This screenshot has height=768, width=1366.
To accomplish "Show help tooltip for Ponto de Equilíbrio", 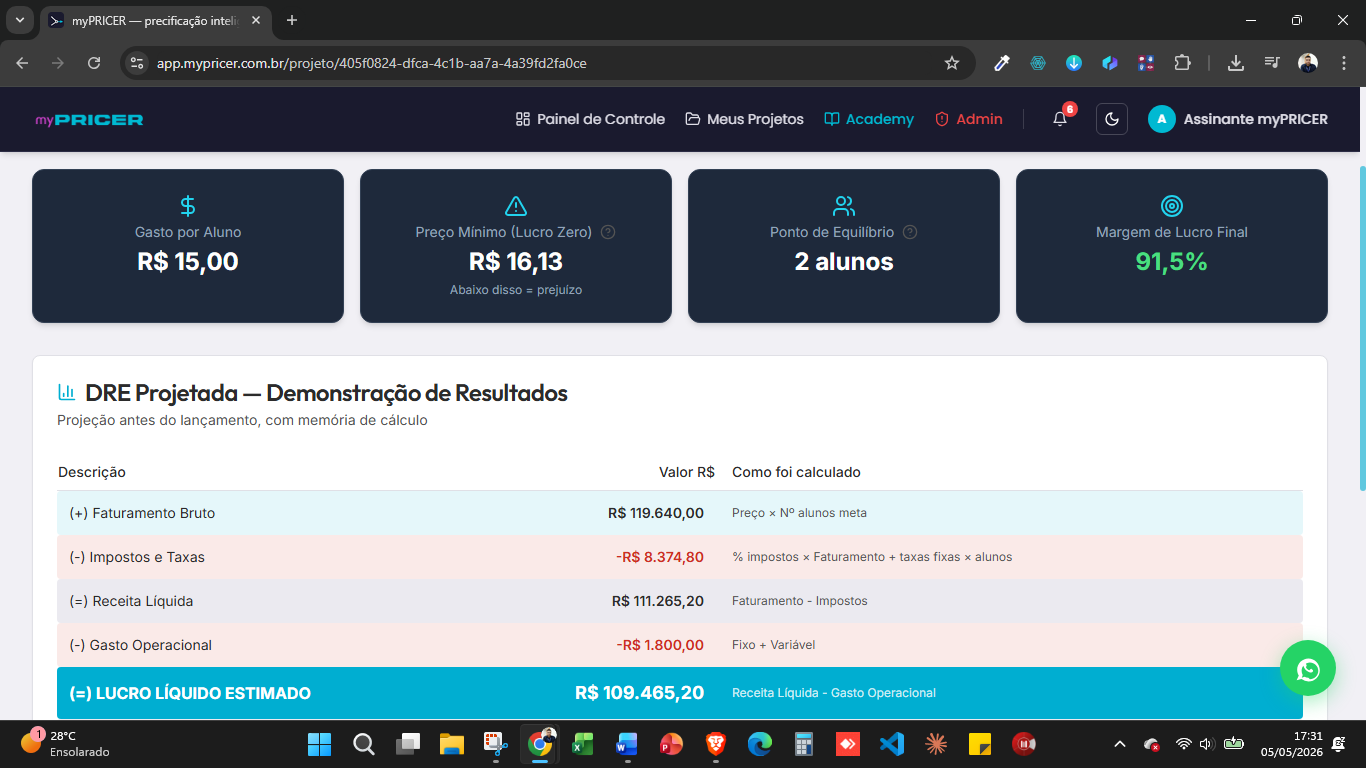I will tap(910, 232).
